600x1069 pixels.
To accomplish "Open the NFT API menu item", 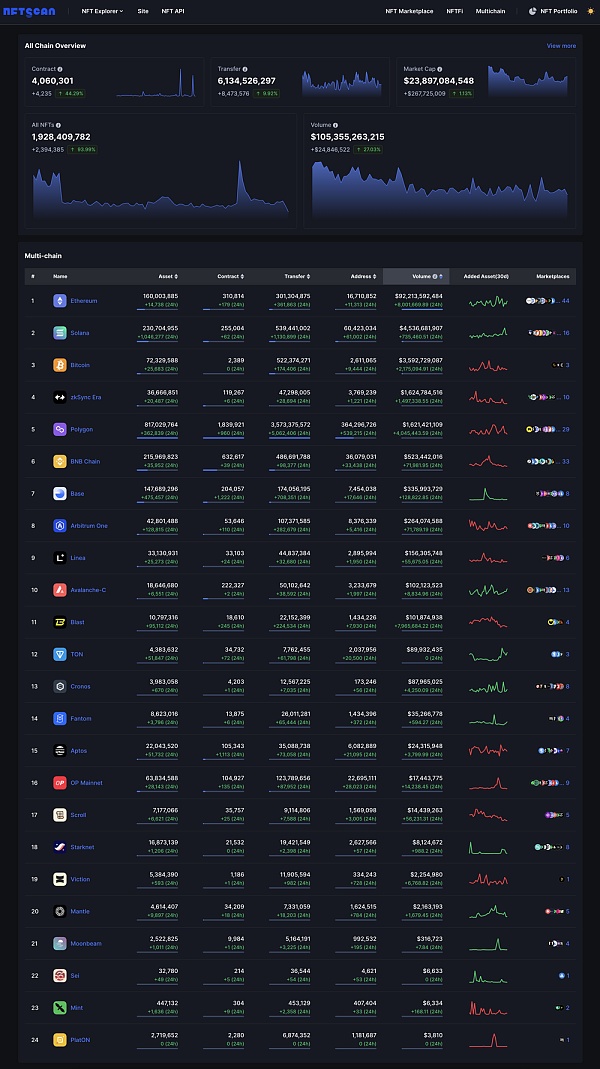I will click(172, 12).
